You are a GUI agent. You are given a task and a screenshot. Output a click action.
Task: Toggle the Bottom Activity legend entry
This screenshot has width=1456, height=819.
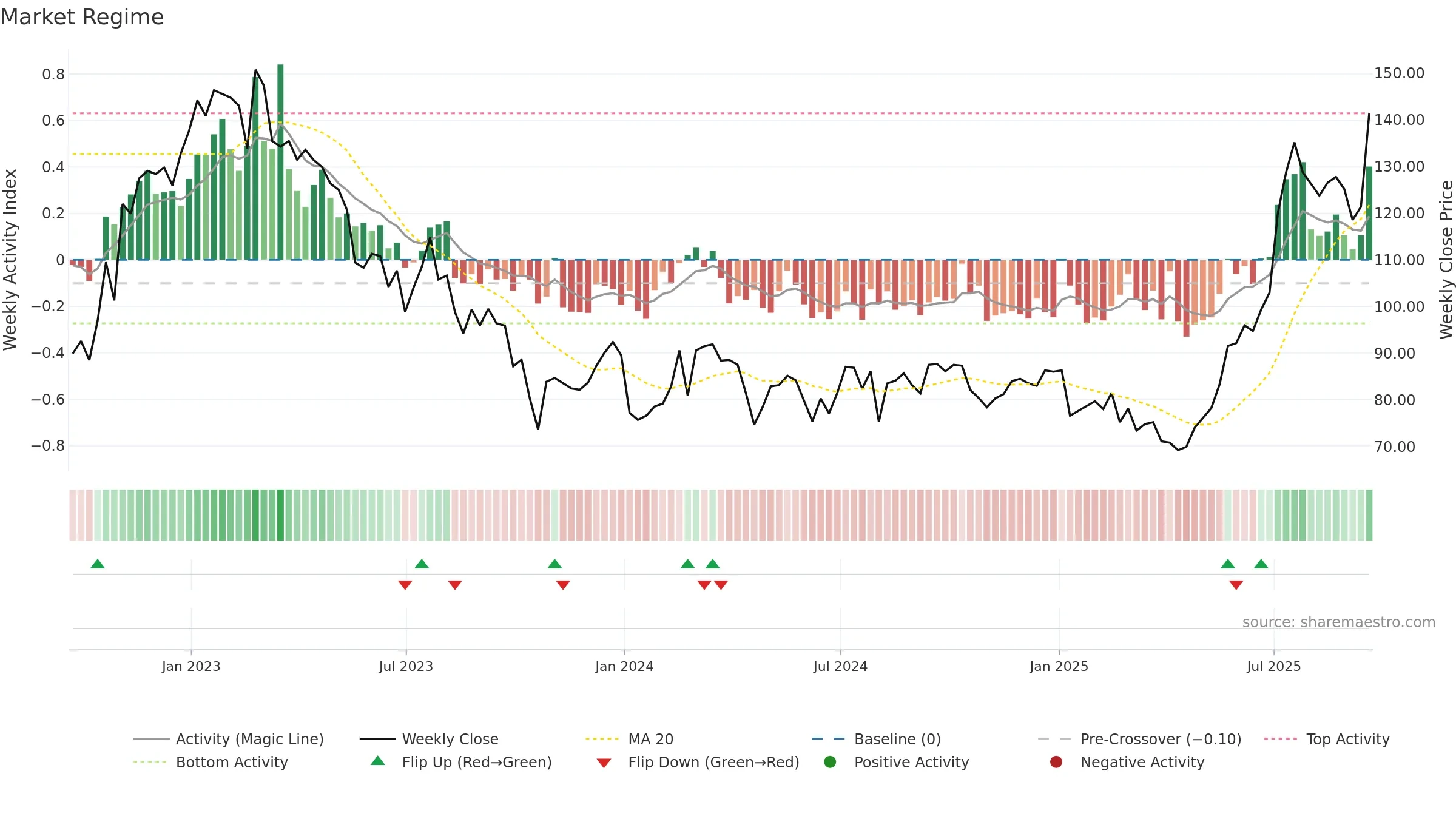pyautogui.click(x=211, y=762)
